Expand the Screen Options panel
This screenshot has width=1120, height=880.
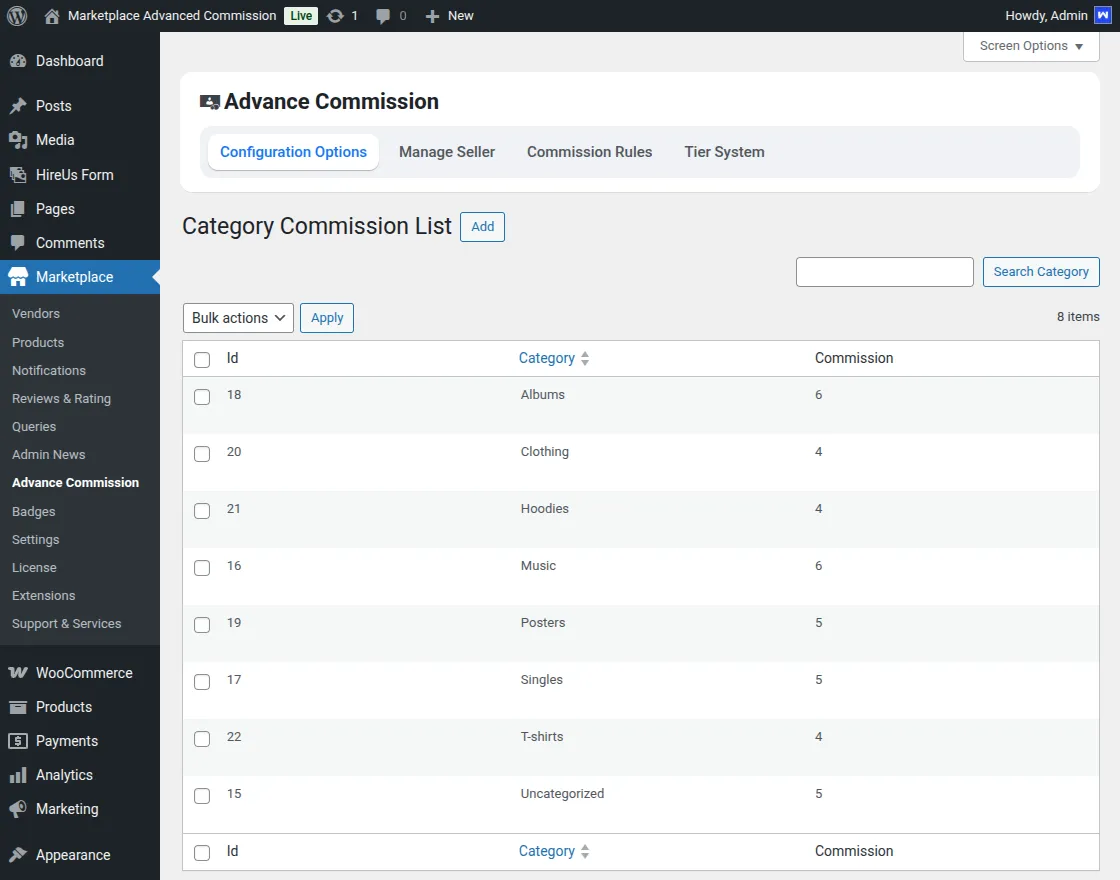[x=1031, y=46]
